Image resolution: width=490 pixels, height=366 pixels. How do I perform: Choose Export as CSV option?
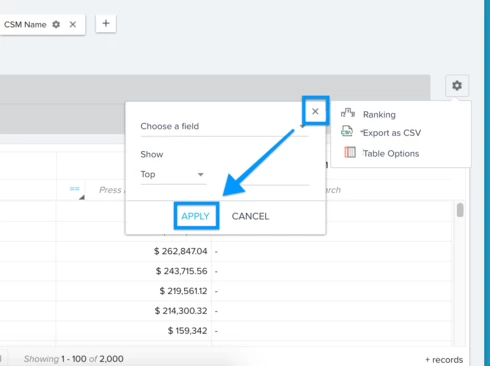click(x=392, y=133)
